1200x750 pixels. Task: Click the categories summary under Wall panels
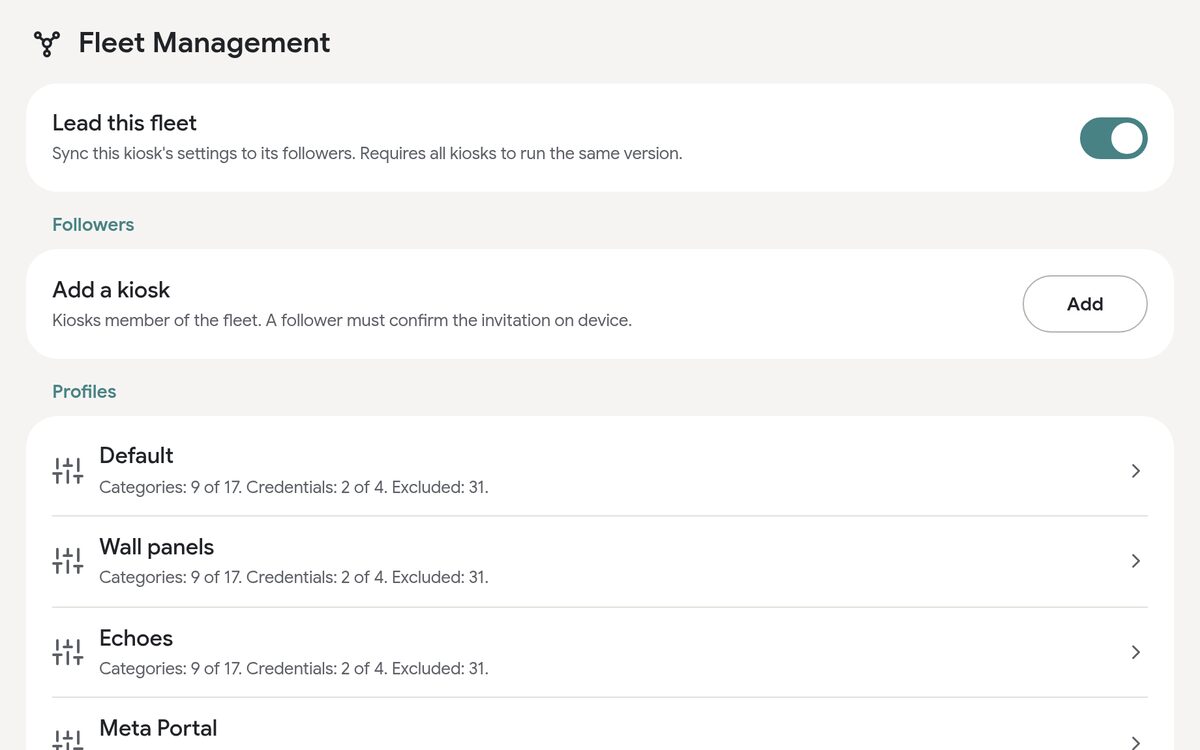tap(294, 578)
